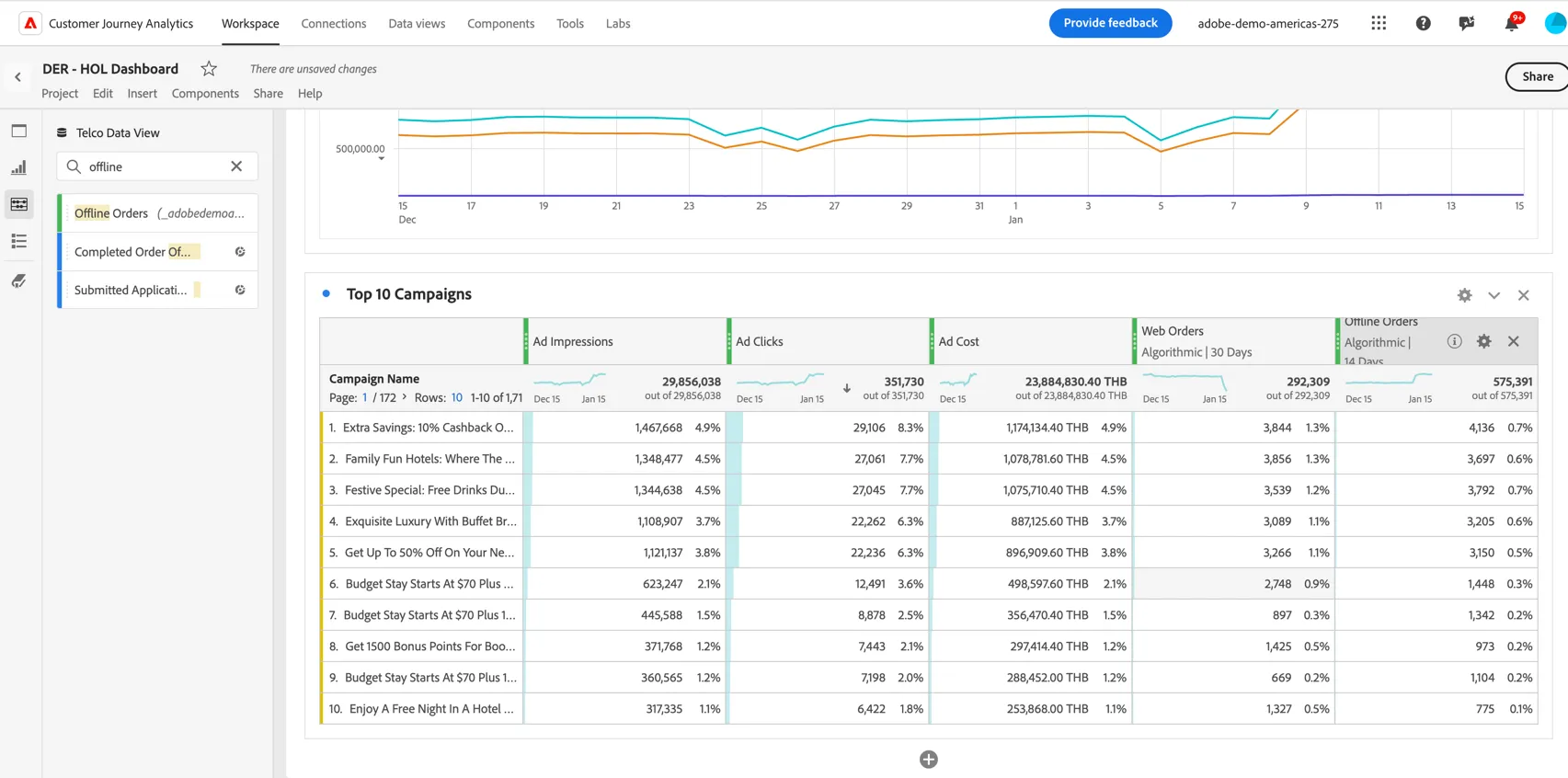Click the adobe-demo-americas-275 organization name
The width and height of the screenshot is (1568, 778).
coord(1268,24)
